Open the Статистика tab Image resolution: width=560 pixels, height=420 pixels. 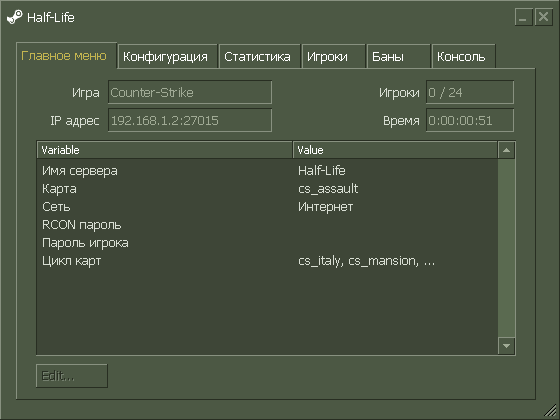259,56
